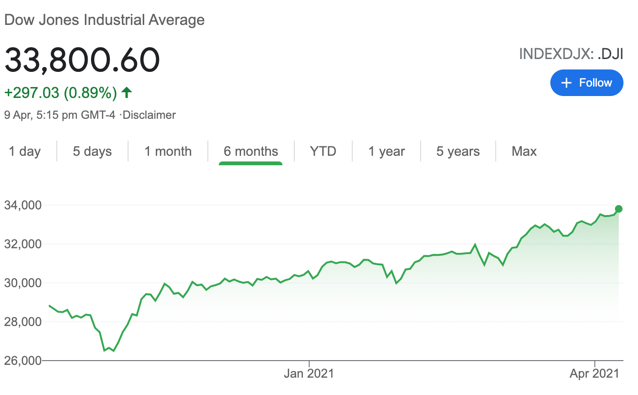Click the 34,000 y-axis label
The image size is (638, 395).
(x=23, y=205)
